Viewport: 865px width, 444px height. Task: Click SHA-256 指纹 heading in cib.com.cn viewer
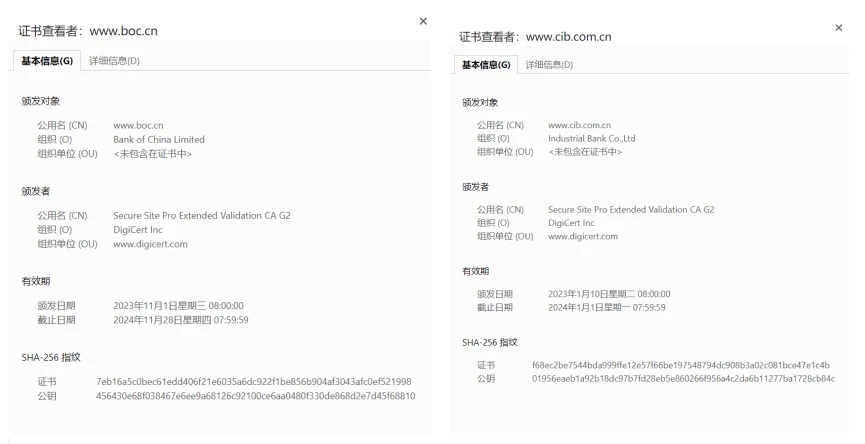pos(490,343)
